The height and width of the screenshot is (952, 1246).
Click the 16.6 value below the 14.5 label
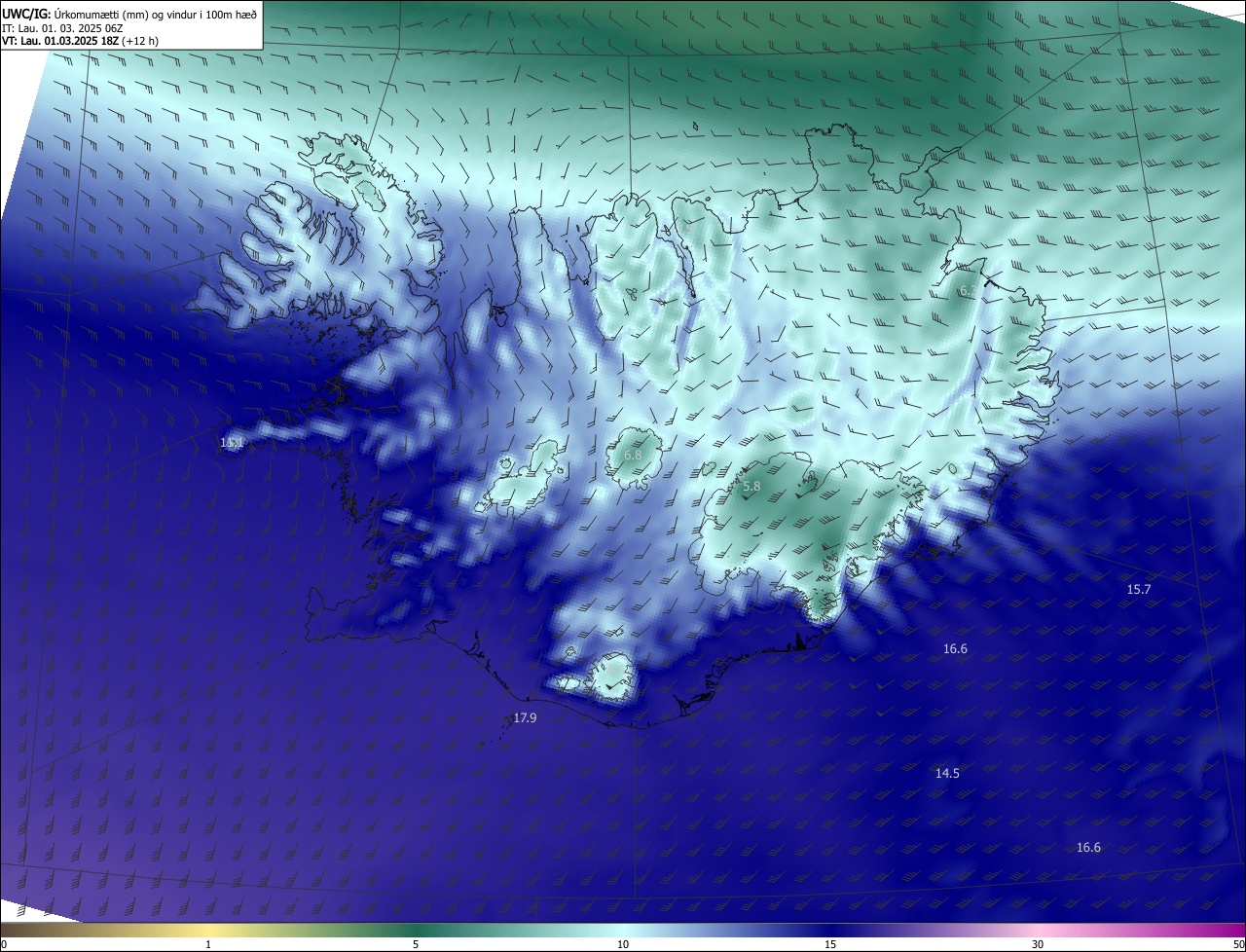pos(1088,847)
